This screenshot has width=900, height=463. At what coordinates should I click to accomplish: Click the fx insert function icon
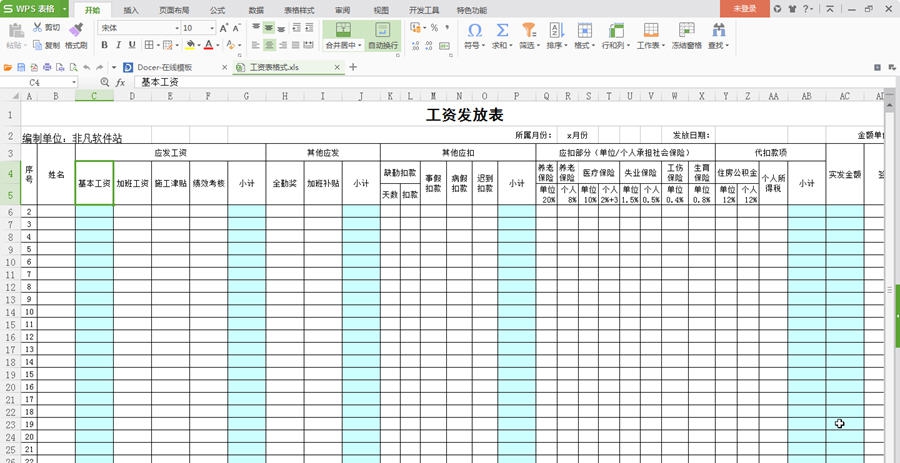(x=120, y=83)
